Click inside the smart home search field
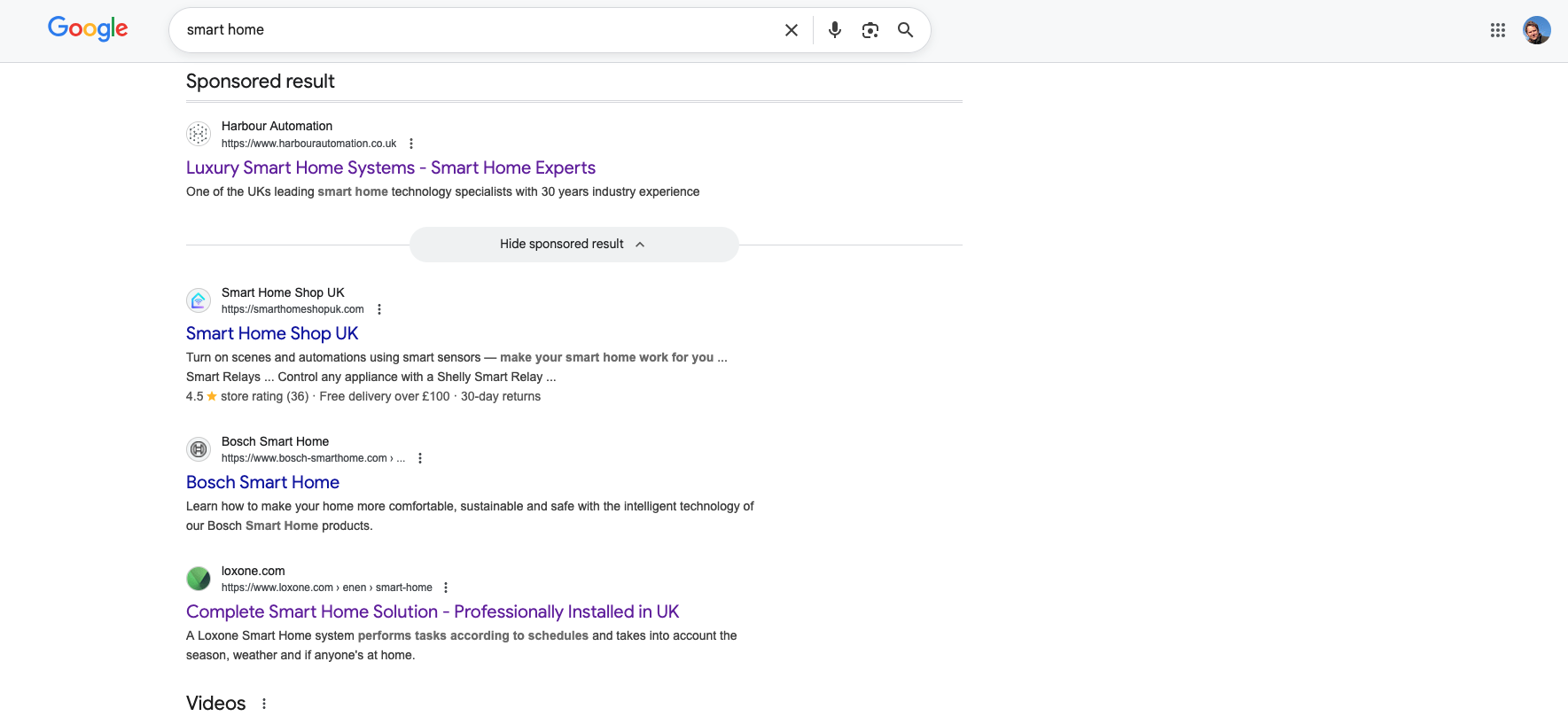1568x724 pixels. [479, 30]
